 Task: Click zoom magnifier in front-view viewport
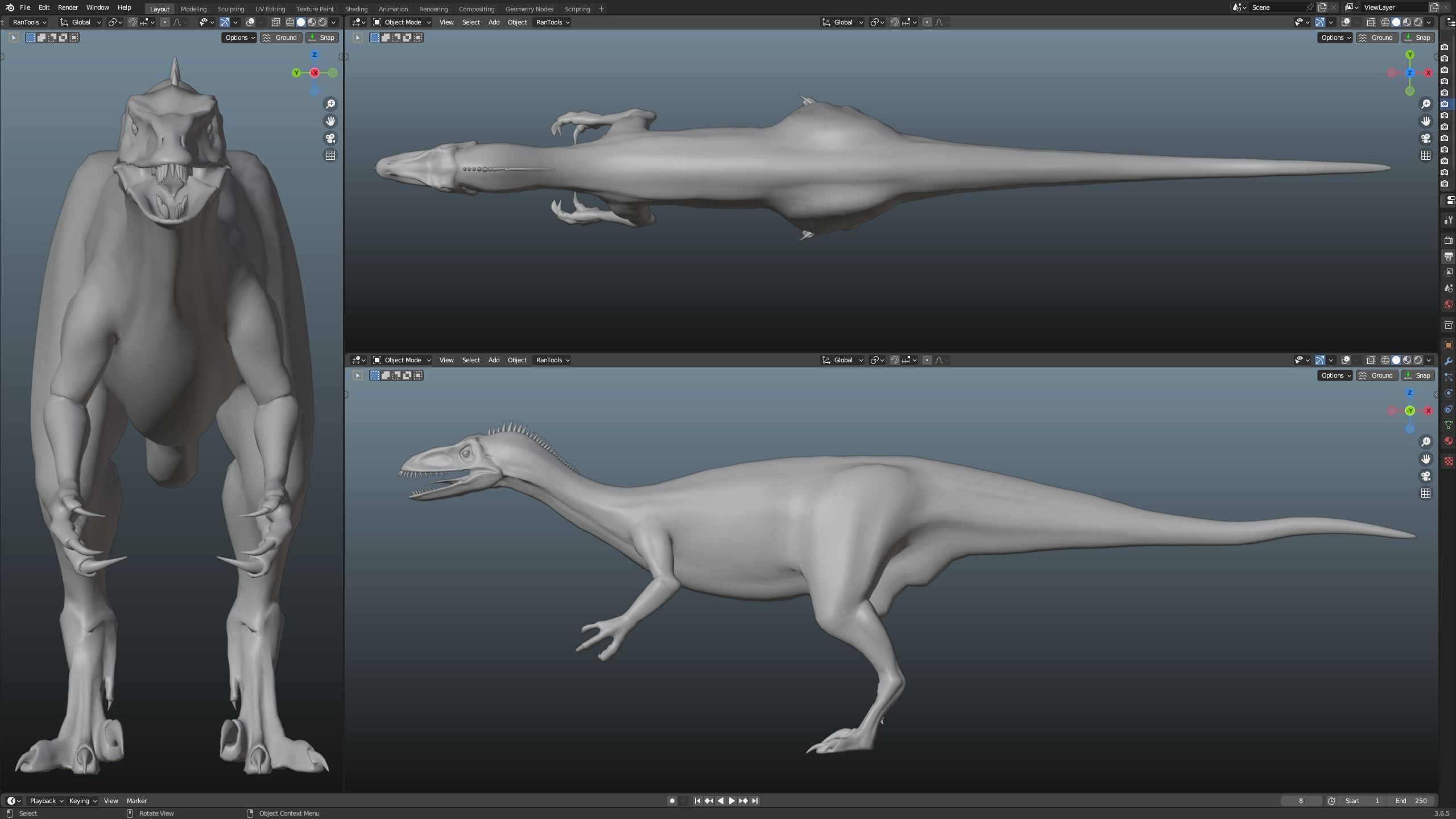coord(330,104)
